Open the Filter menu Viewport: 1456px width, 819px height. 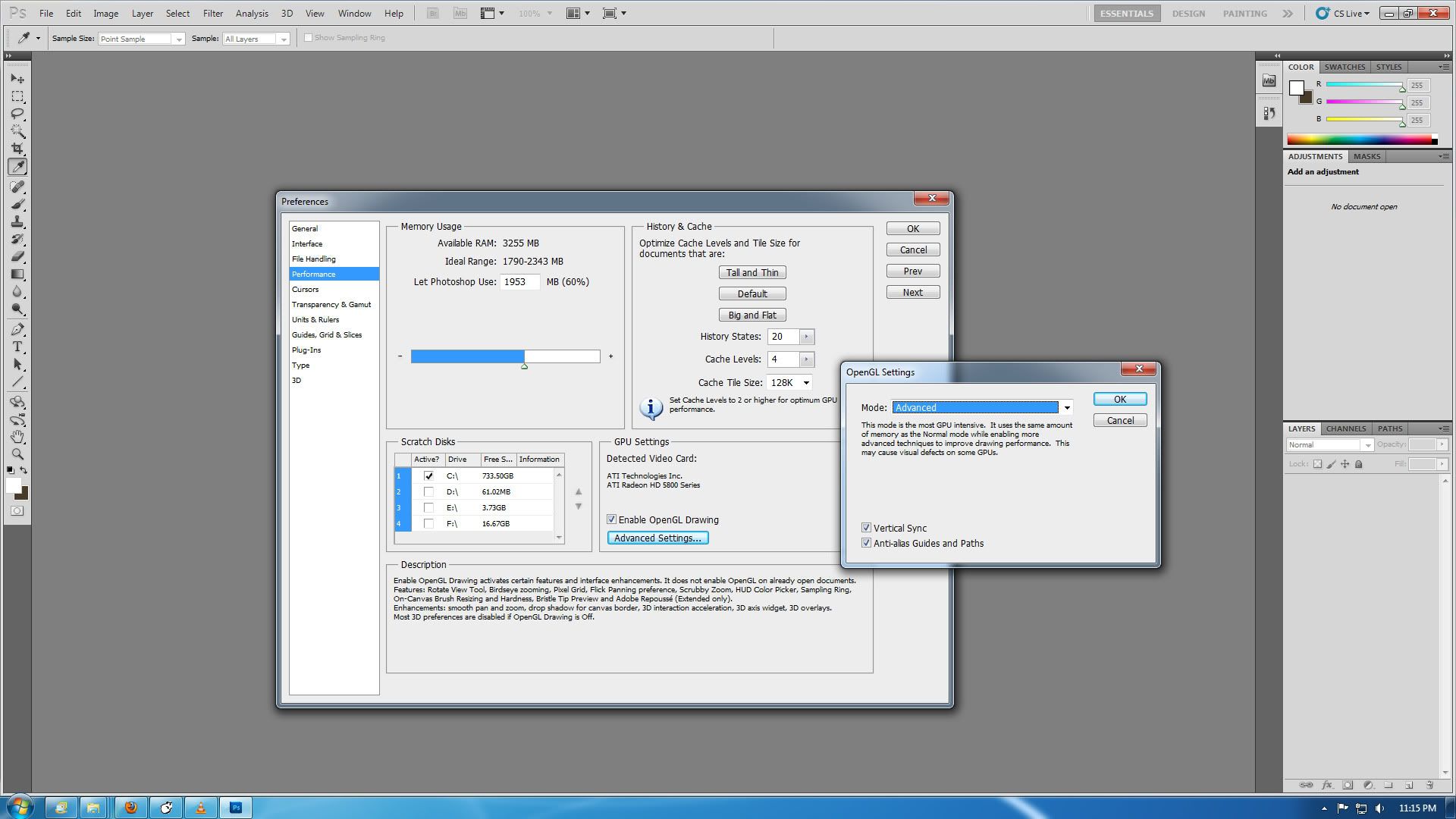click(212, 14)
